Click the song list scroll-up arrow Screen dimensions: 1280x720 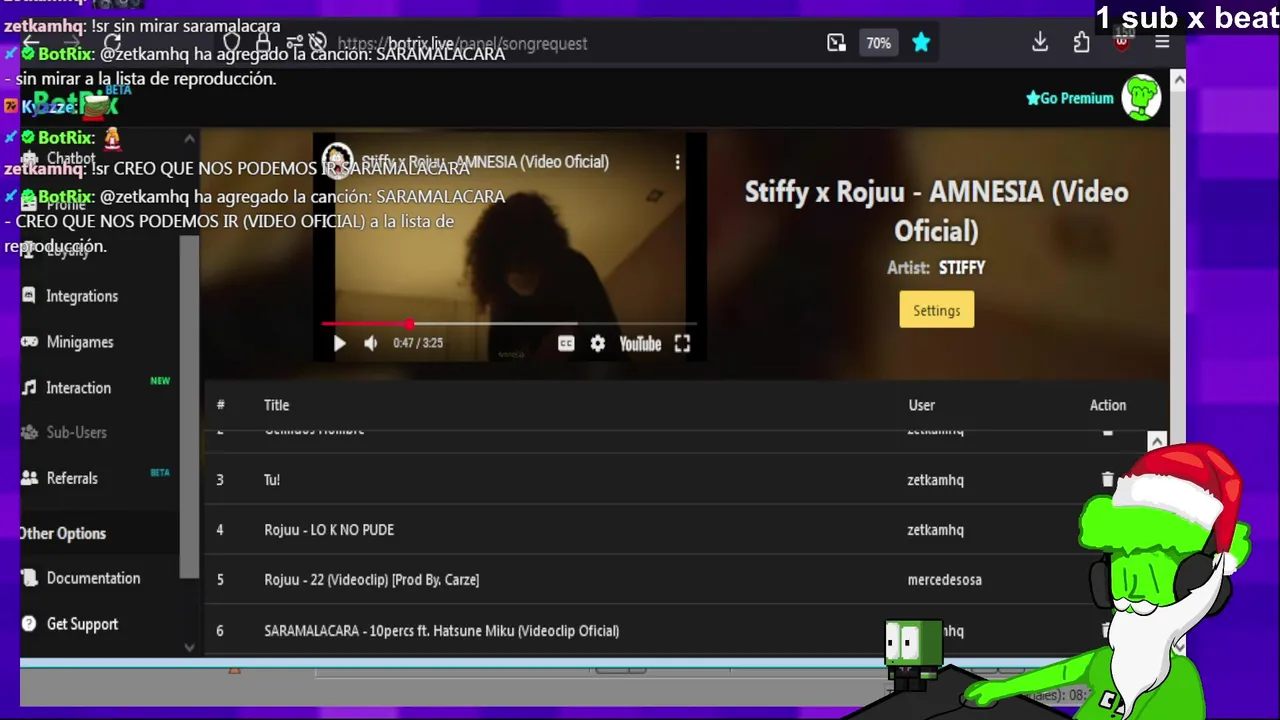[1157, 441]
